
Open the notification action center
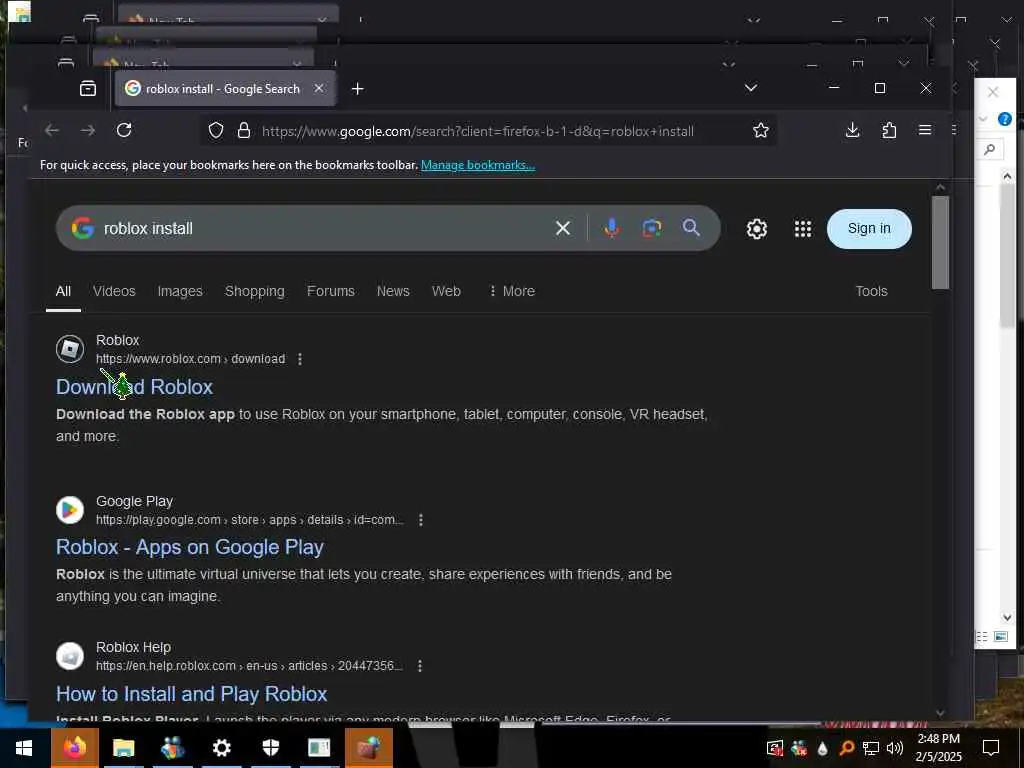[991, 748]
